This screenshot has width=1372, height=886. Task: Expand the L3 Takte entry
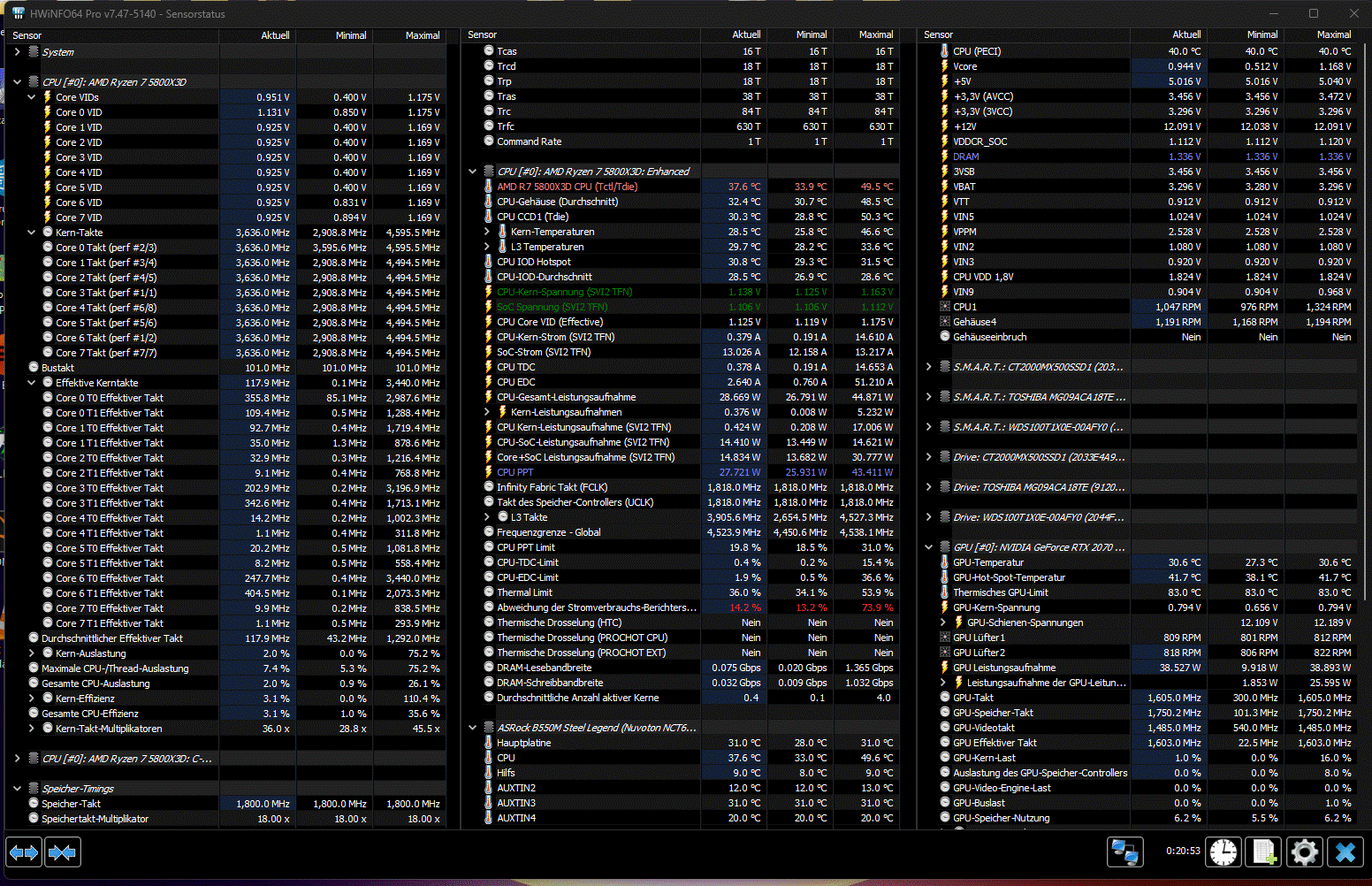click(486, 517)
